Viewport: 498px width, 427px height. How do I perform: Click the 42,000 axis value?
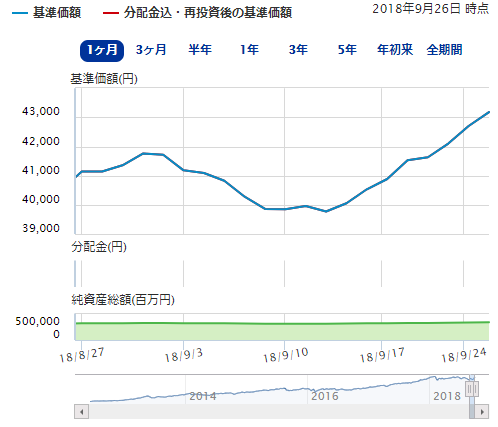point(41,141)
